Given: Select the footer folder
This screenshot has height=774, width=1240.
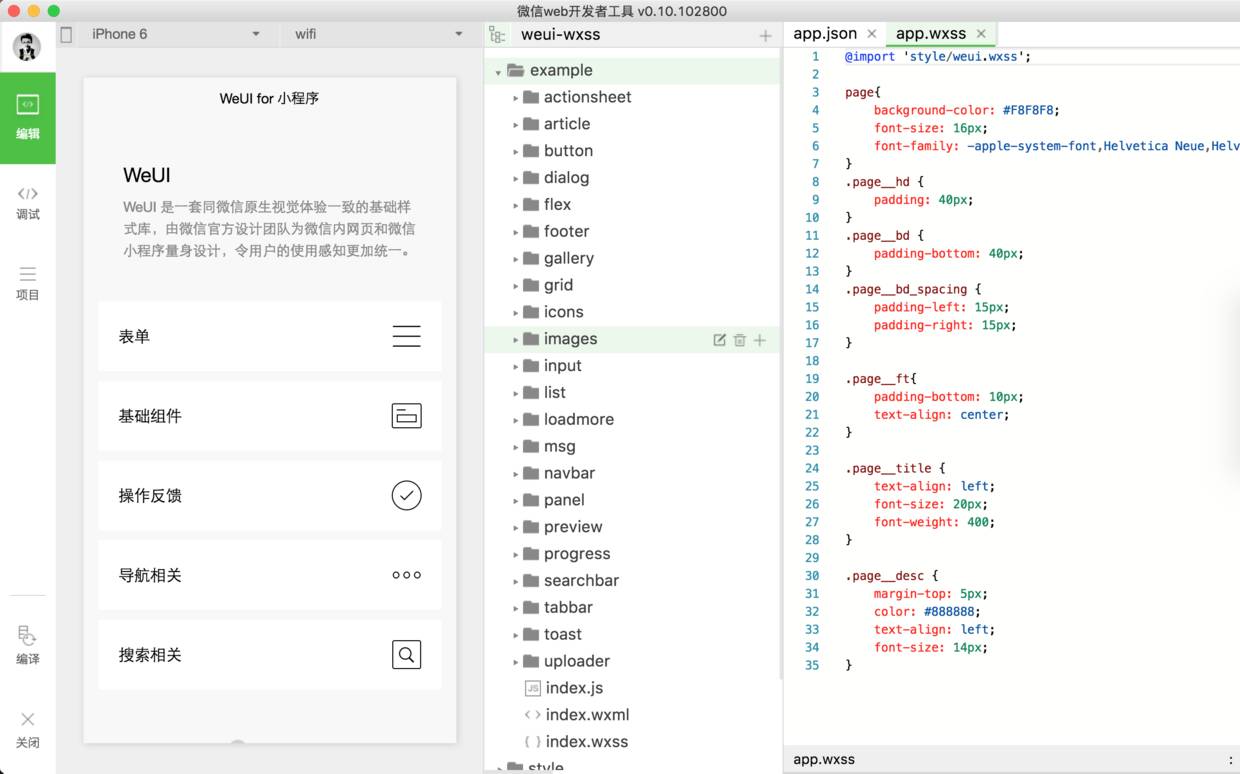Looking at the screenshot, I should (x=632, y=231).
